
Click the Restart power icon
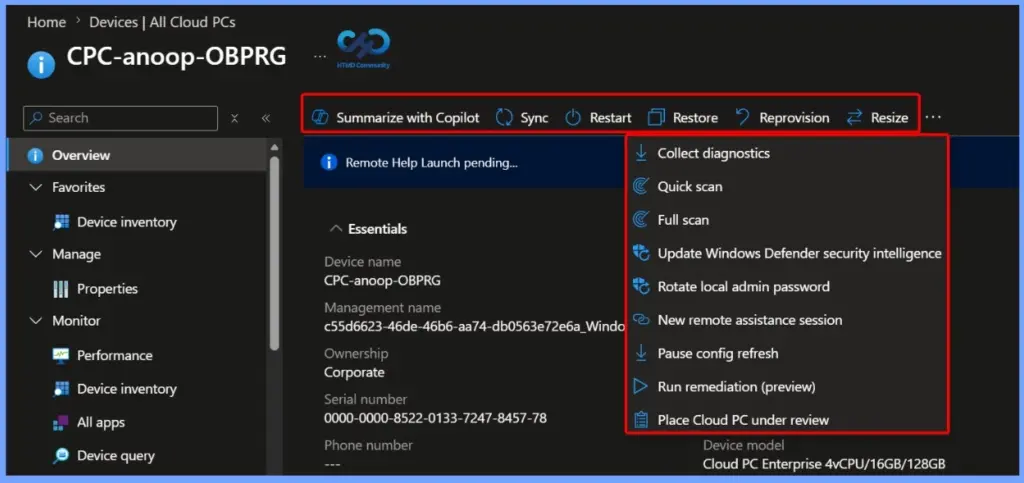click(x=573, y=118)
